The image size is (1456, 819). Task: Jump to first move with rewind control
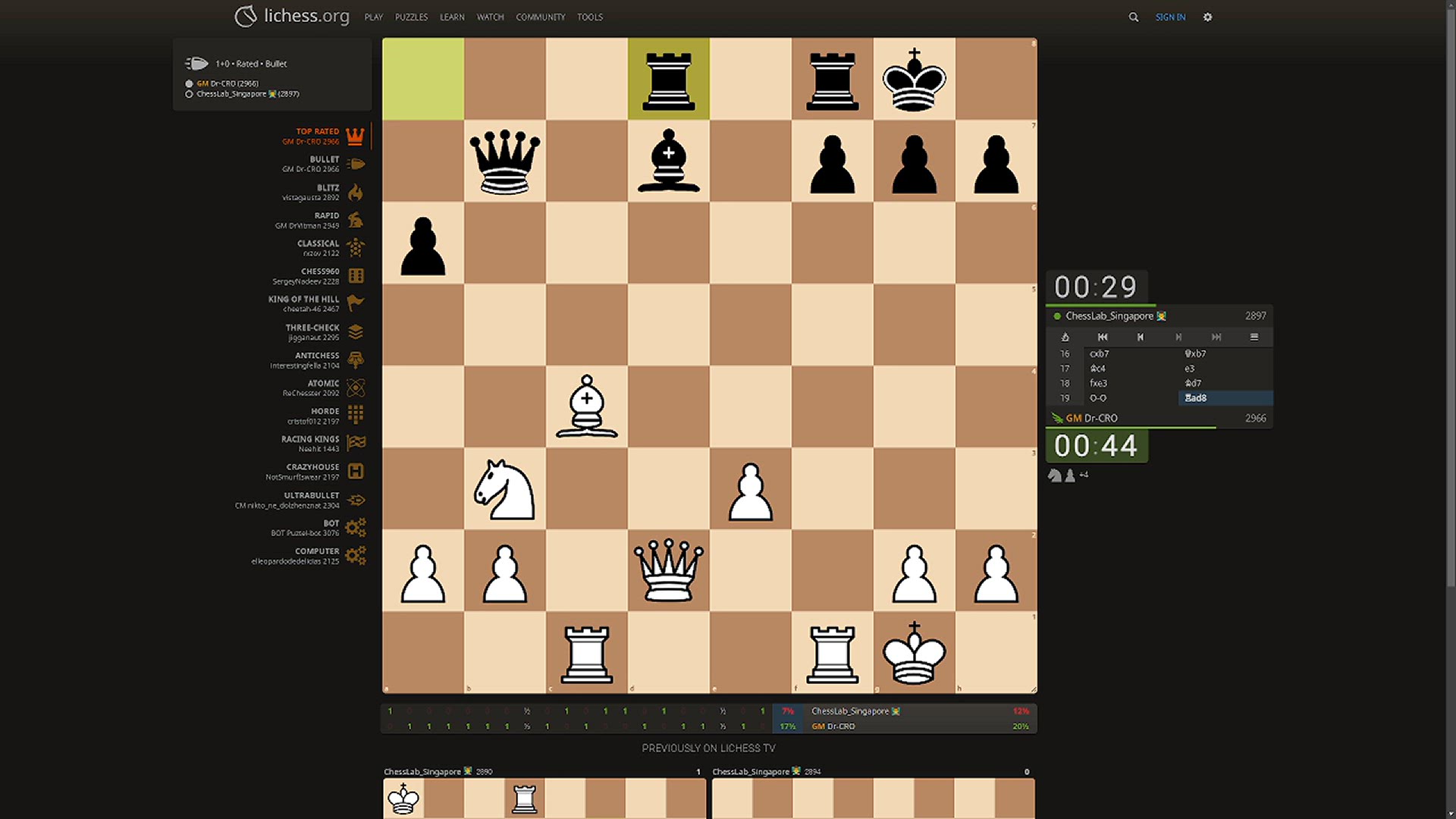point(1103,337)
